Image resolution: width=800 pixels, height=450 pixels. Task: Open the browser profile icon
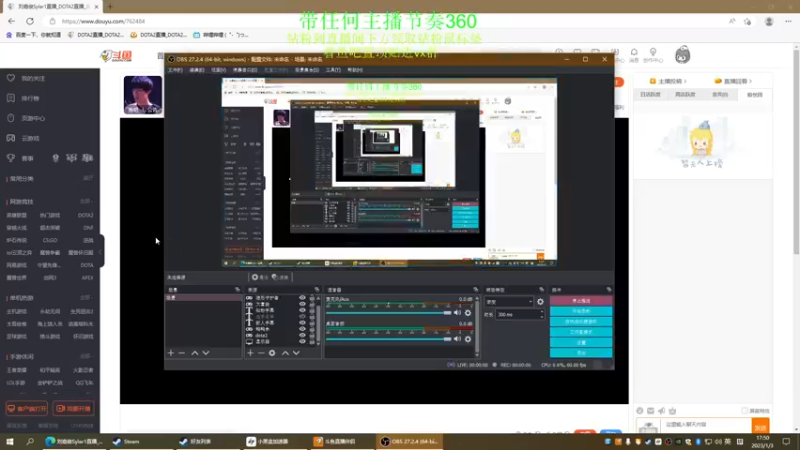769,21
